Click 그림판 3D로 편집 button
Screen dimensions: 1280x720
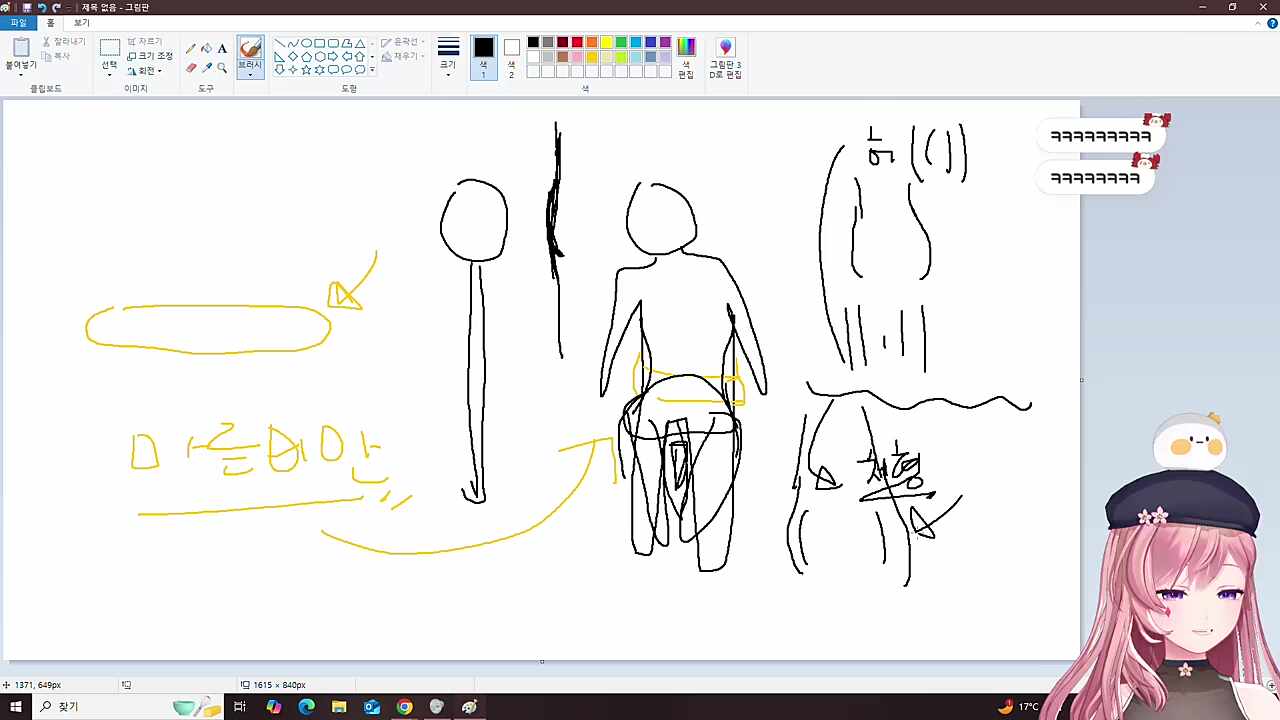725,58
